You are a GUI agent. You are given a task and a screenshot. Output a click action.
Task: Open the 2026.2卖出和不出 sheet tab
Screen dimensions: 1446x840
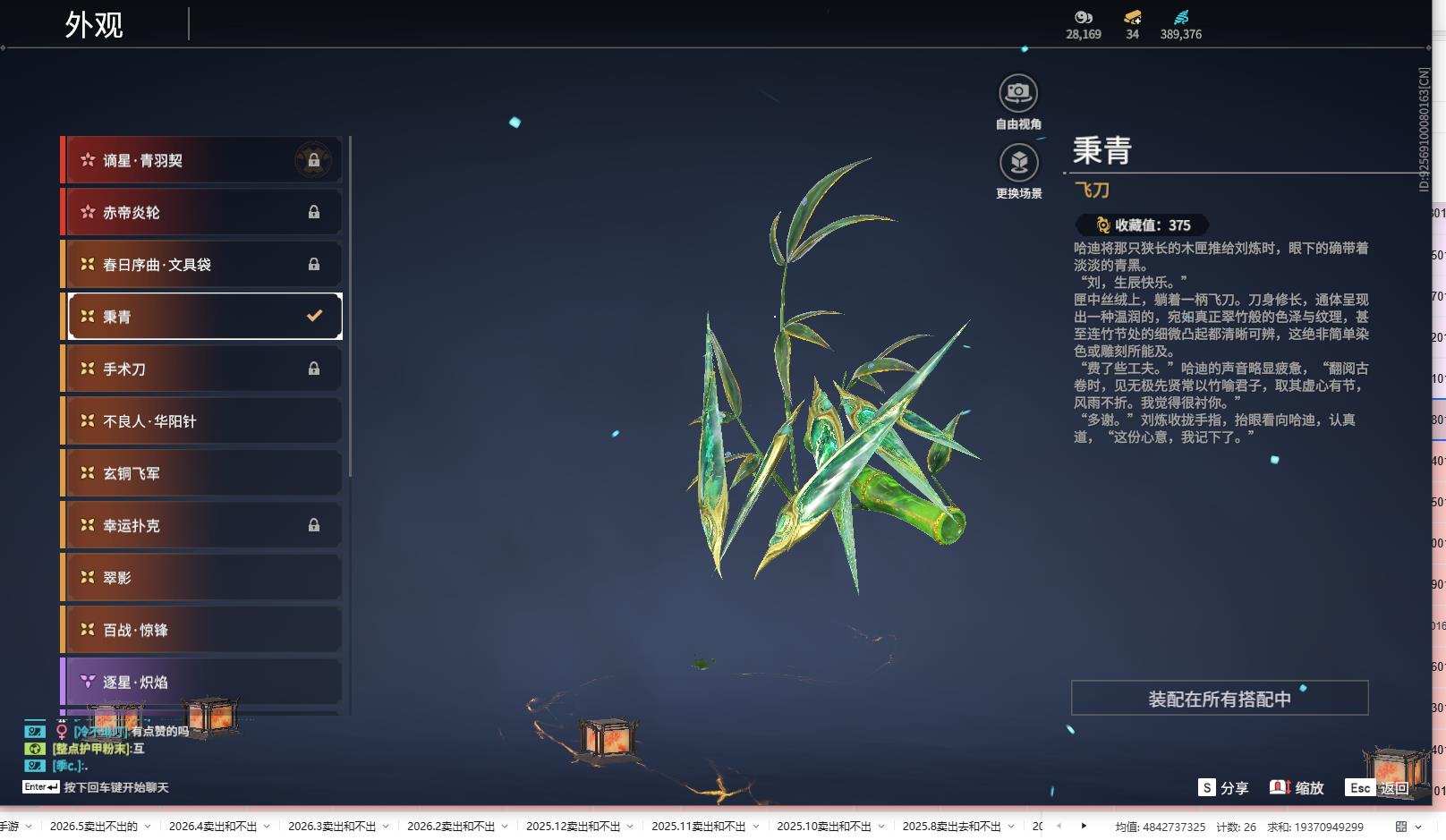coord(451,827)
